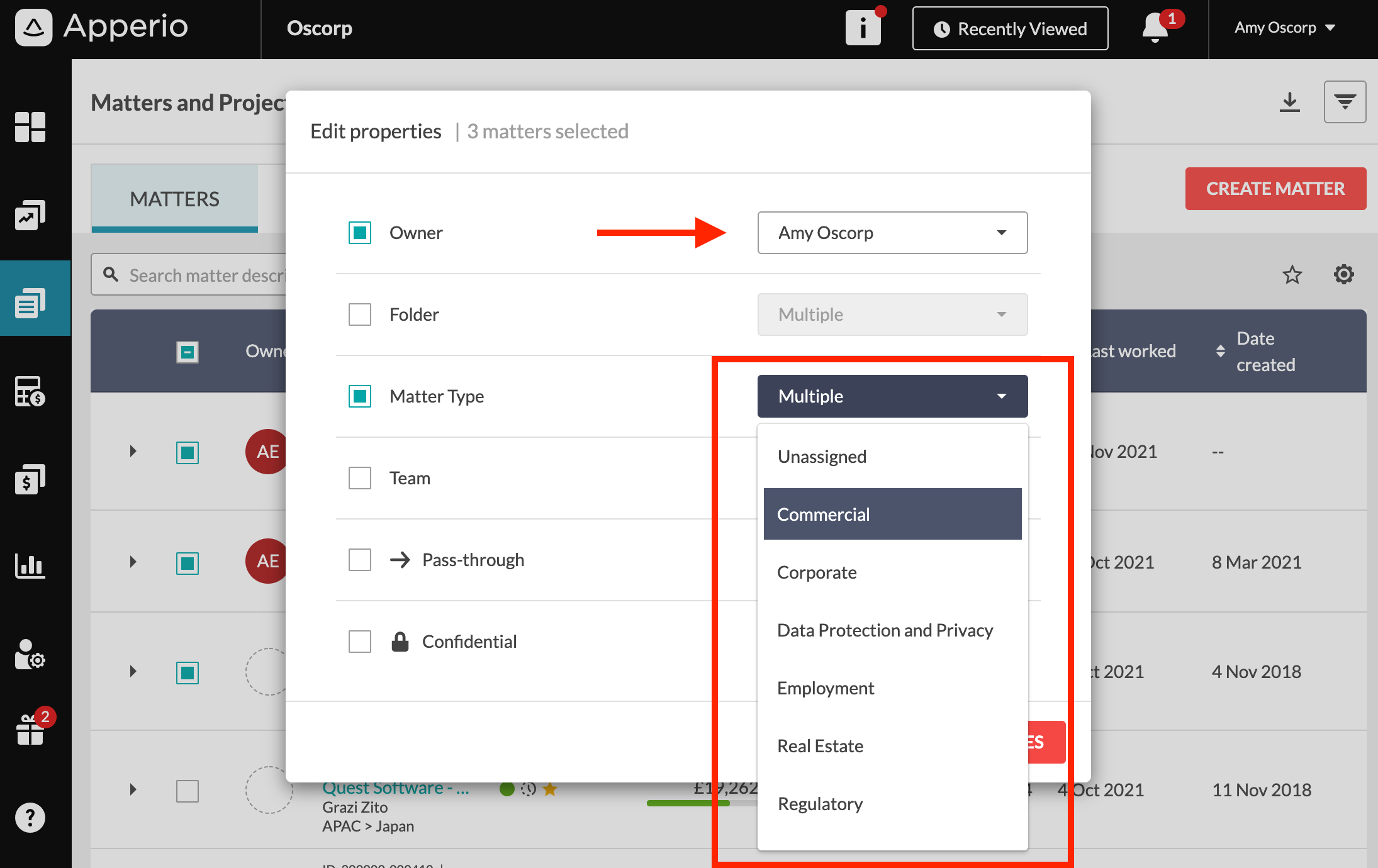The image size is (1378, 868).
Task: Expand the Quest Software row
Action: [x=133, y=789]
